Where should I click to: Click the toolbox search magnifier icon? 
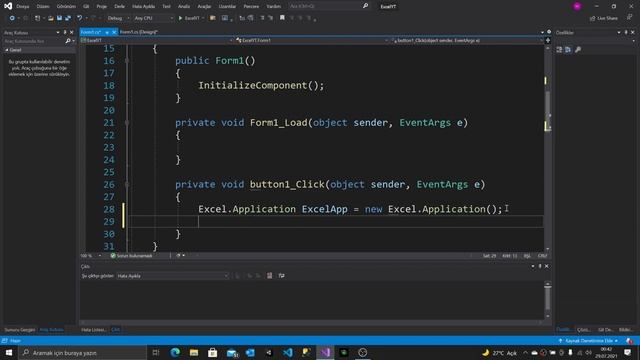[x=68, y=41]
